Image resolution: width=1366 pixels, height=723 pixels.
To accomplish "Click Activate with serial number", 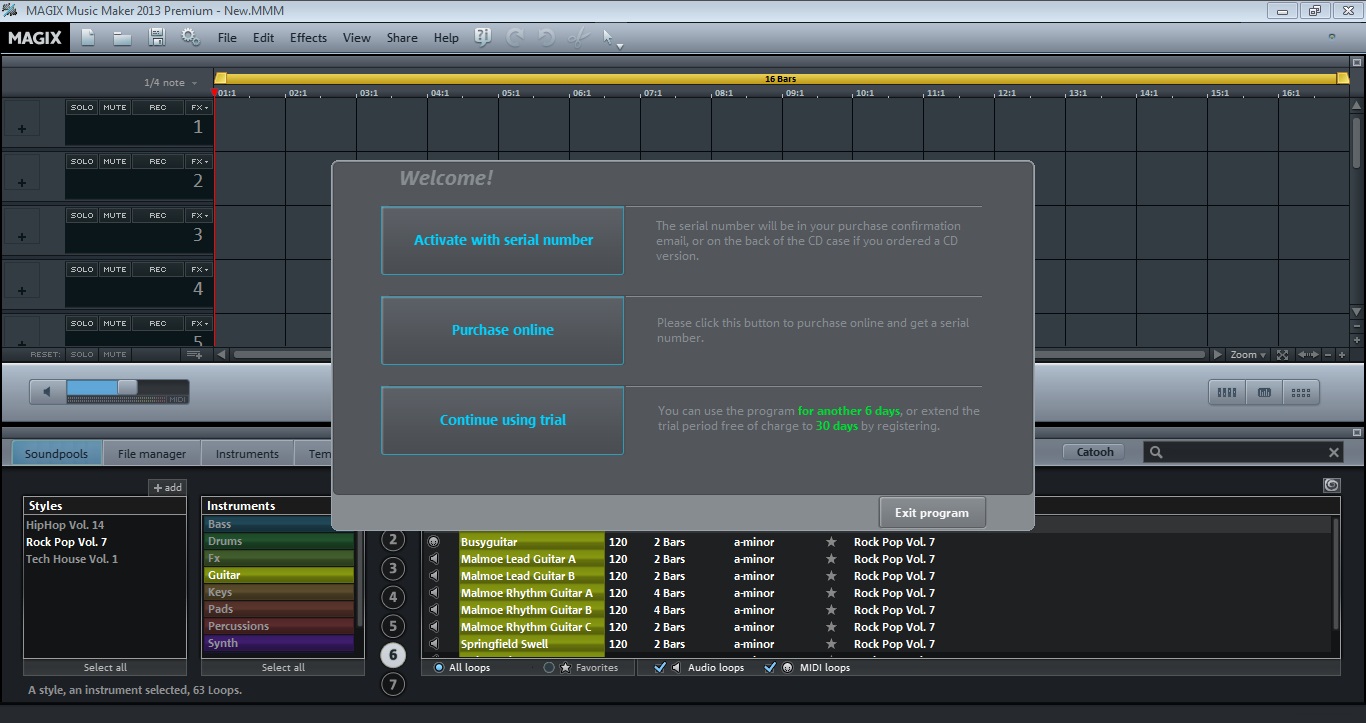I will [502, 240].
